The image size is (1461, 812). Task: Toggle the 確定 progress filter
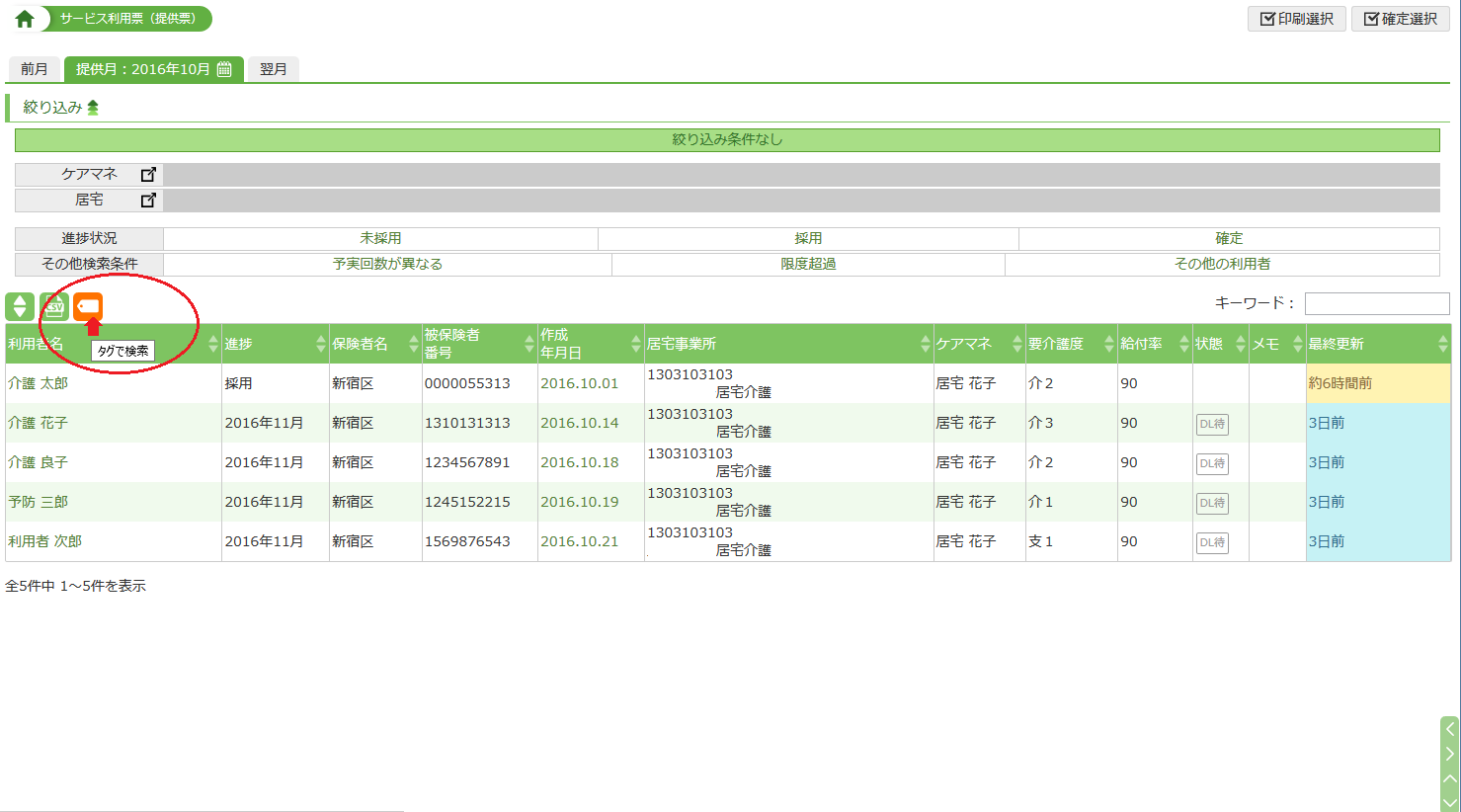point(1229,239)
